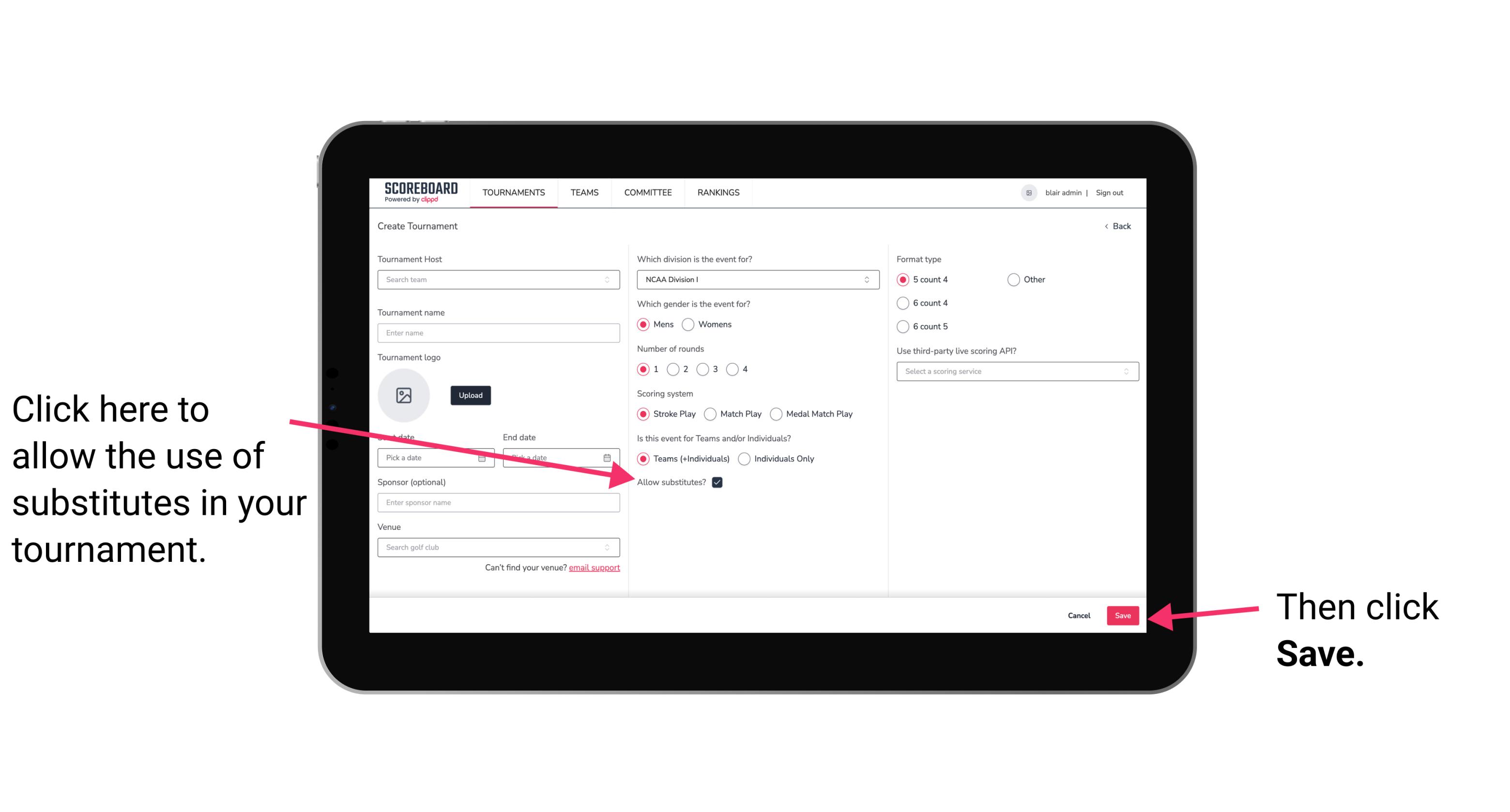Click the SCOREBOARD powered by Clippd logo

tap(415, 195)
